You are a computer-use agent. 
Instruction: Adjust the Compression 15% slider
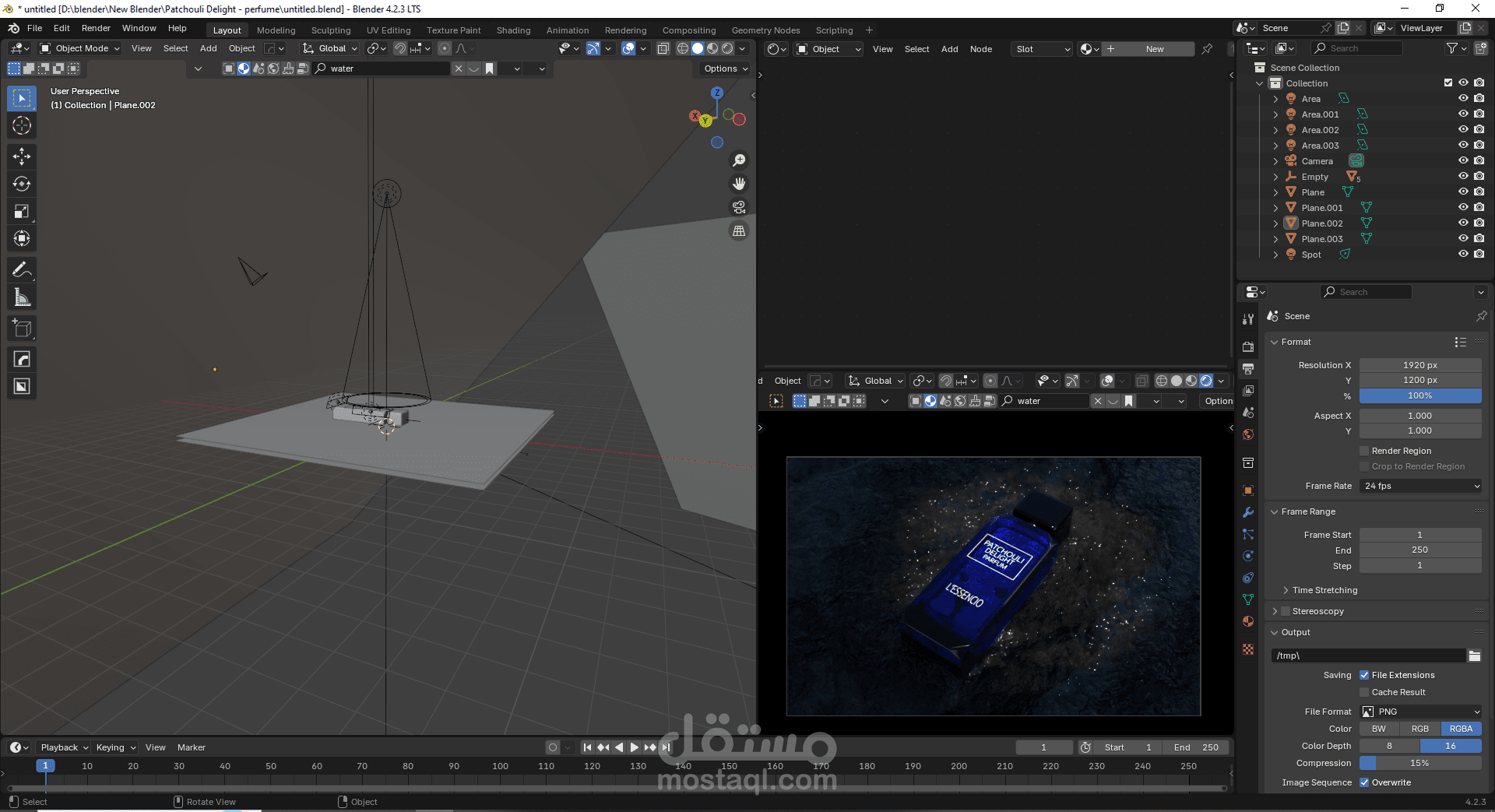pyautogui.click(x=1419, y=763)
